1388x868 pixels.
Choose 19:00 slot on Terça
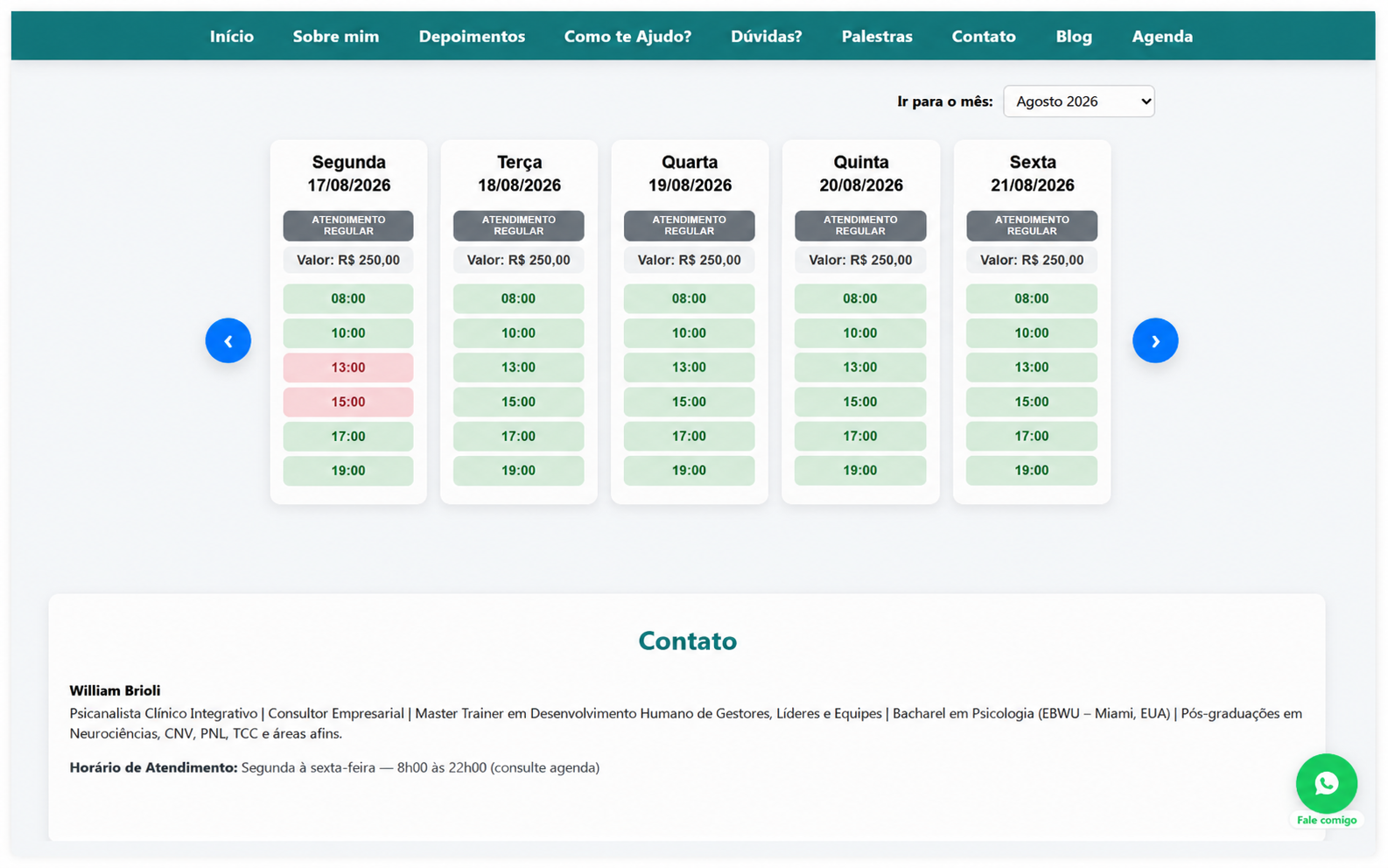[519, 471]
